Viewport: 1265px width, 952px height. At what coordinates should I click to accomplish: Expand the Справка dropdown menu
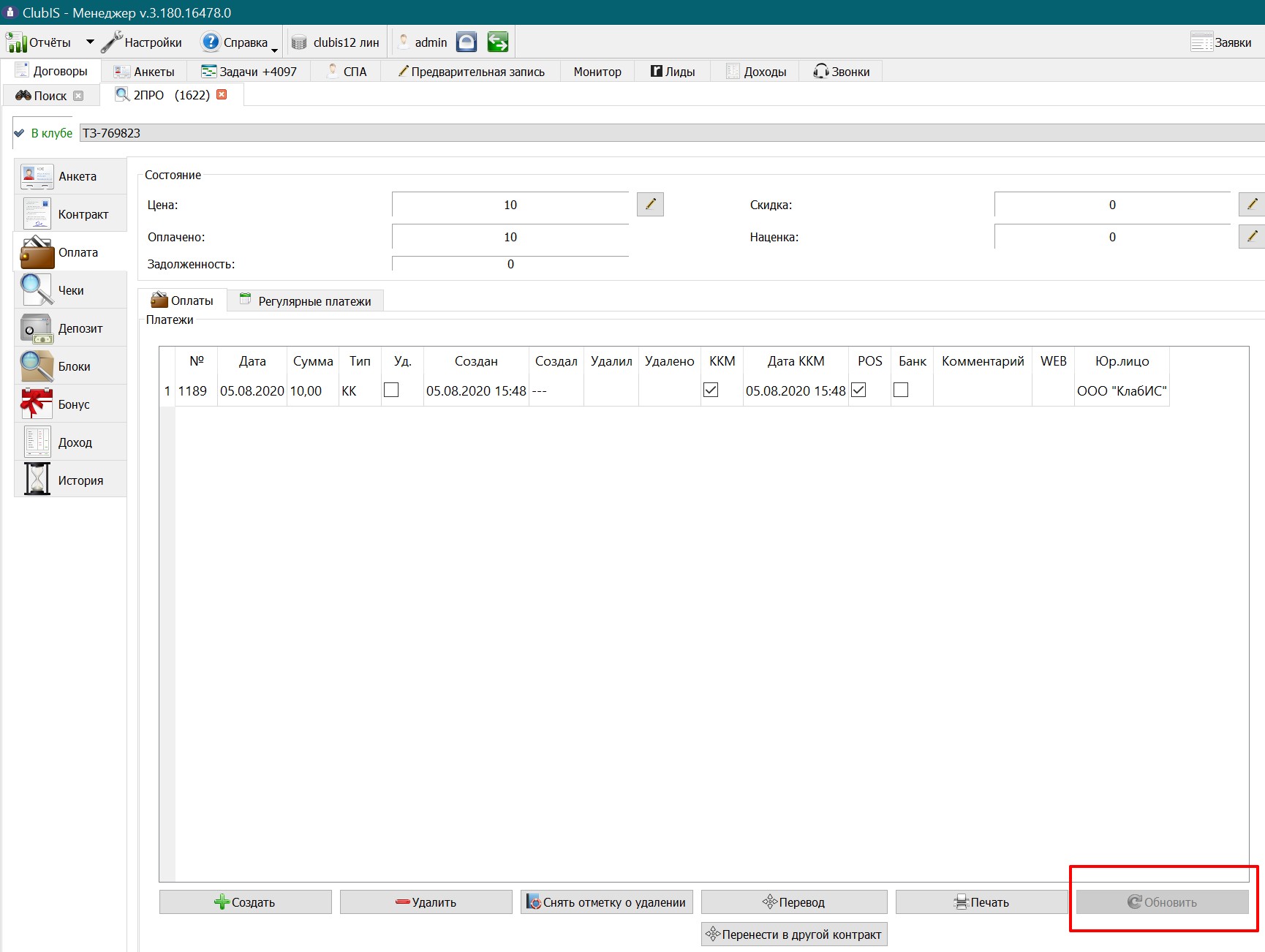(275, 50)
